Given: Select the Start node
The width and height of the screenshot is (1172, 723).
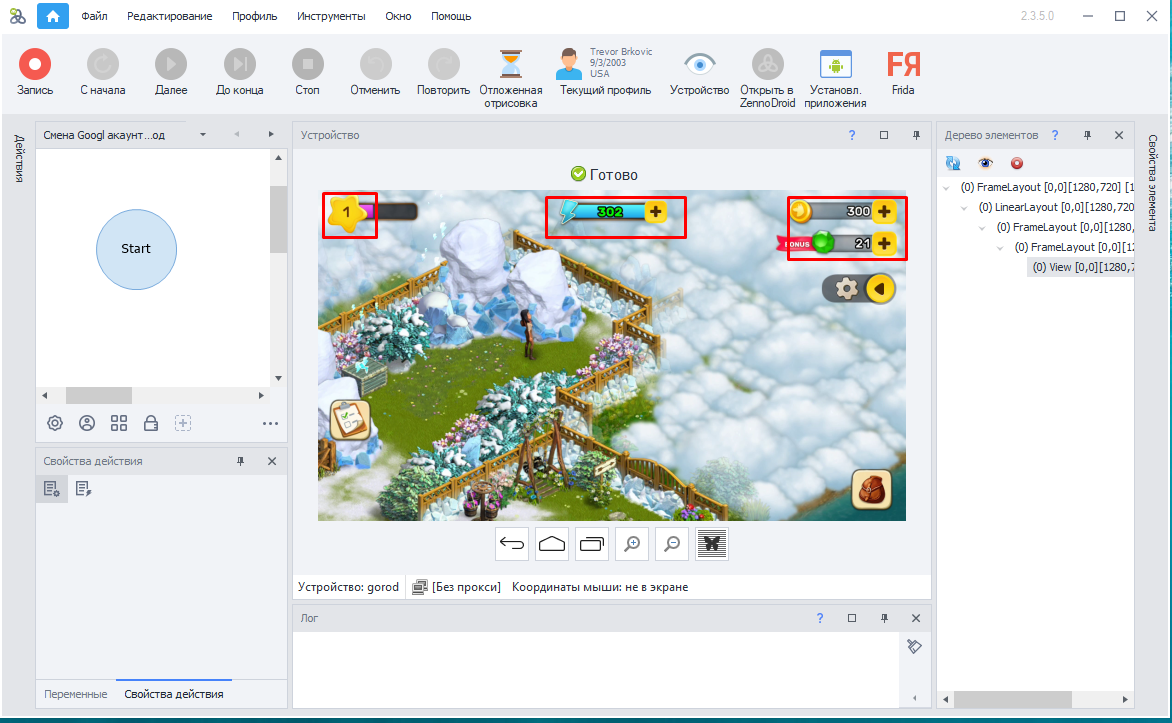Looking at the screenshot, I should tap(136, 249).
